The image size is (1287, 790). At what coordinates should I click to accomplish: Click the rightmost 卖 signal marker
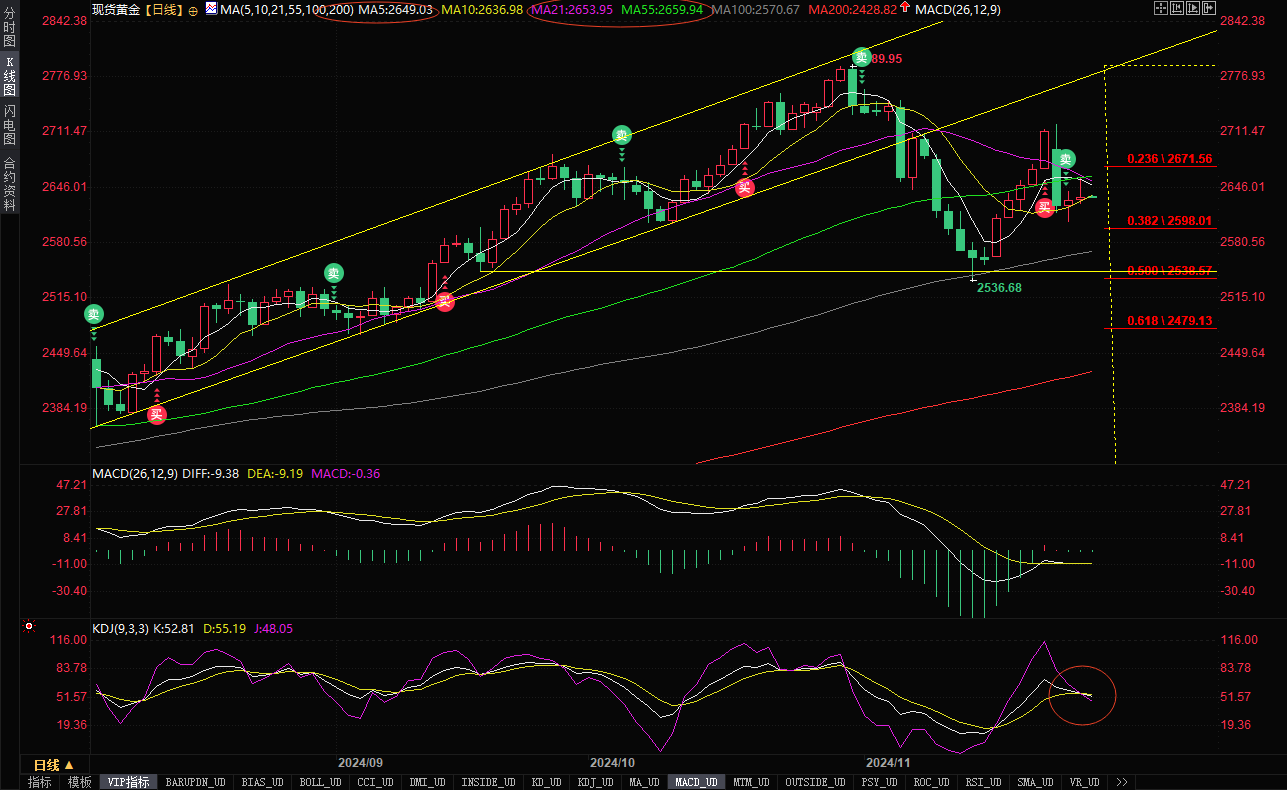tap(1066, 159)
